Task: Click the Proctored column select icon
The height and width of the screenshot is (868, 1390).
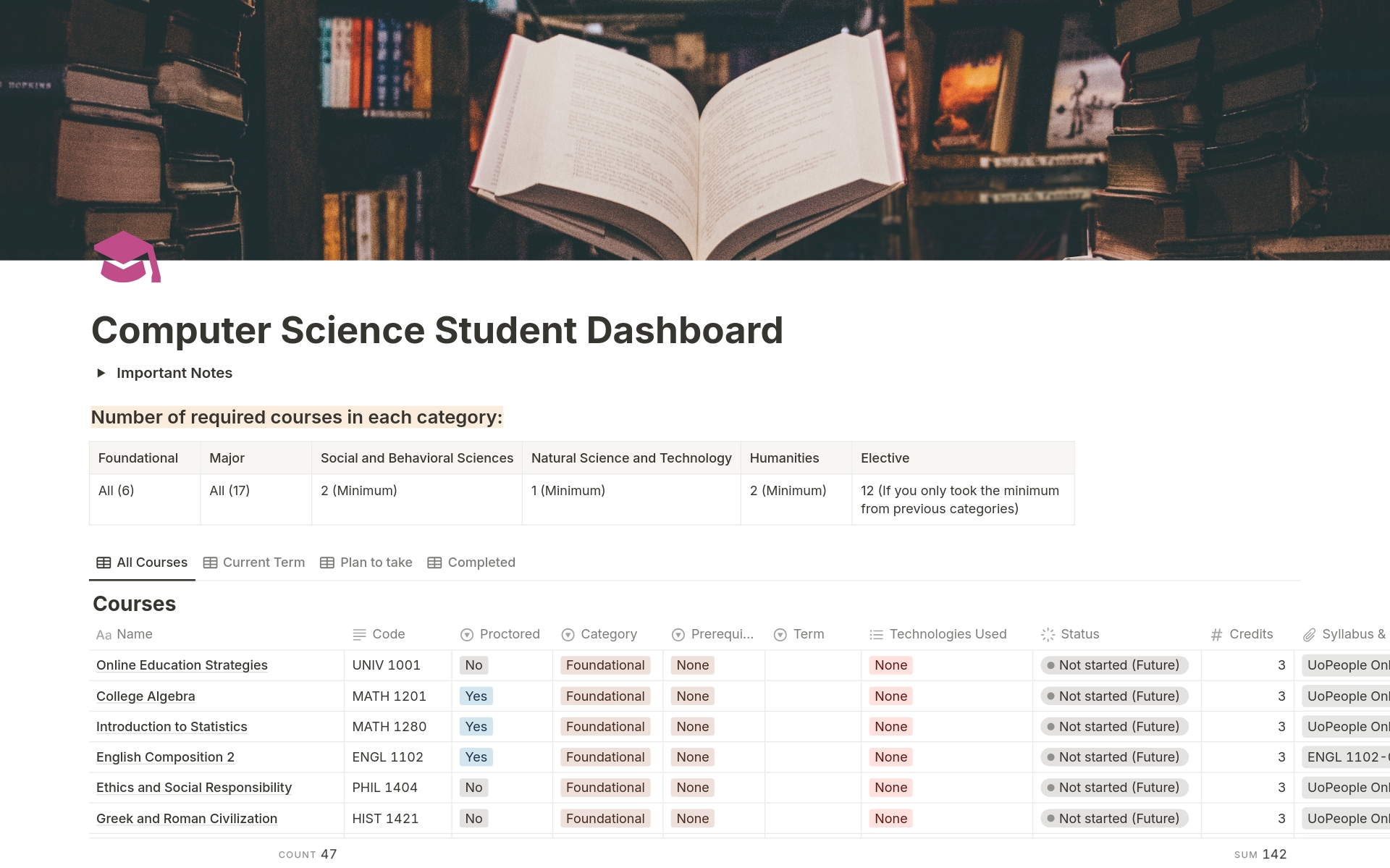Action: click(467, 635)
